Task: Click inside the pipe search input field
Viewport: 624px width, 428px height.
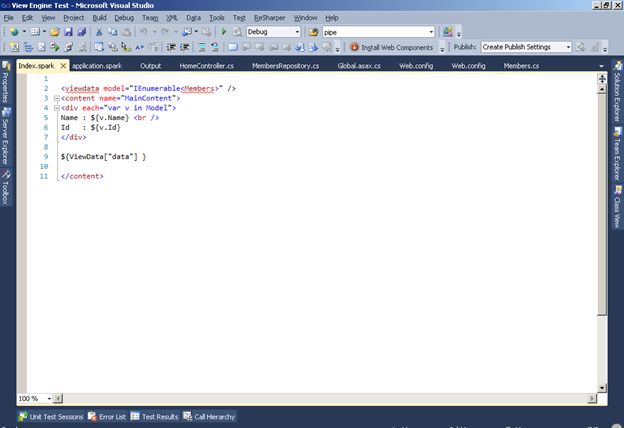Action: click(x=375, y=32)
